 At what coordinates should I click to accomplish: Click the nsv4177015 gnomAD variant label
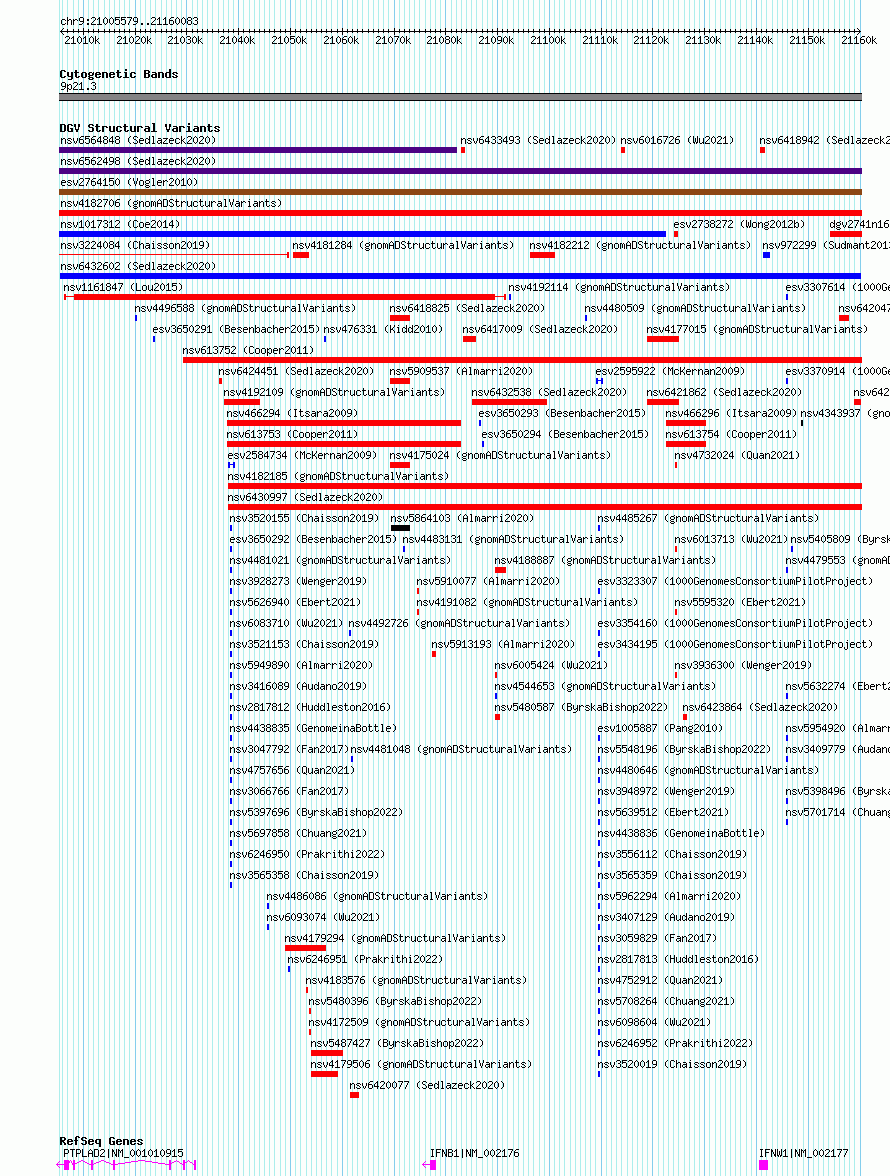(757, 329)
